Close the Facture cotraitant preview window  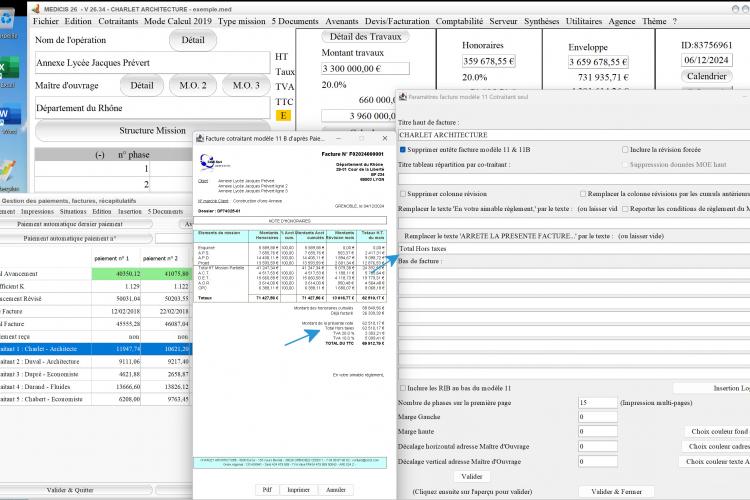(385, 138)
